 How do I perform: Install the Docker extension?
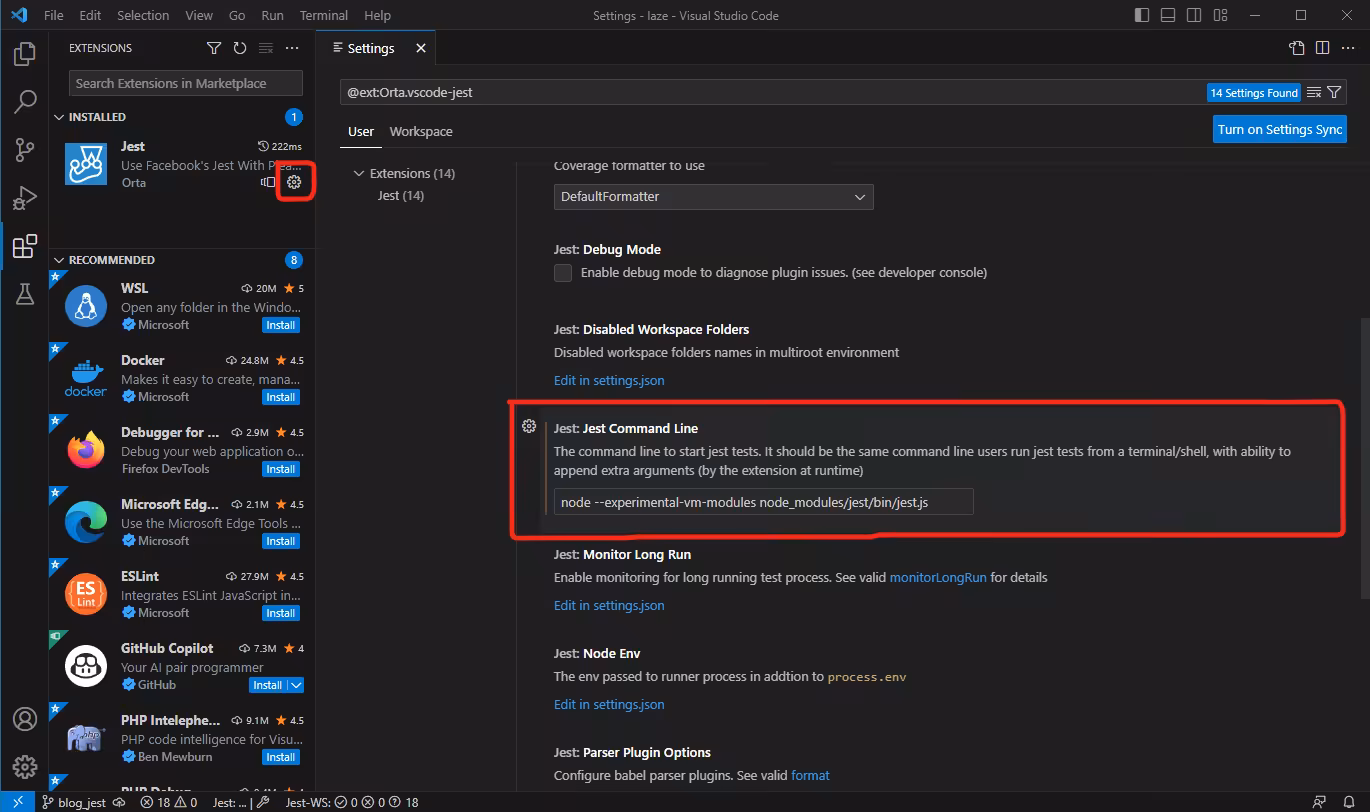click(281, 397)
